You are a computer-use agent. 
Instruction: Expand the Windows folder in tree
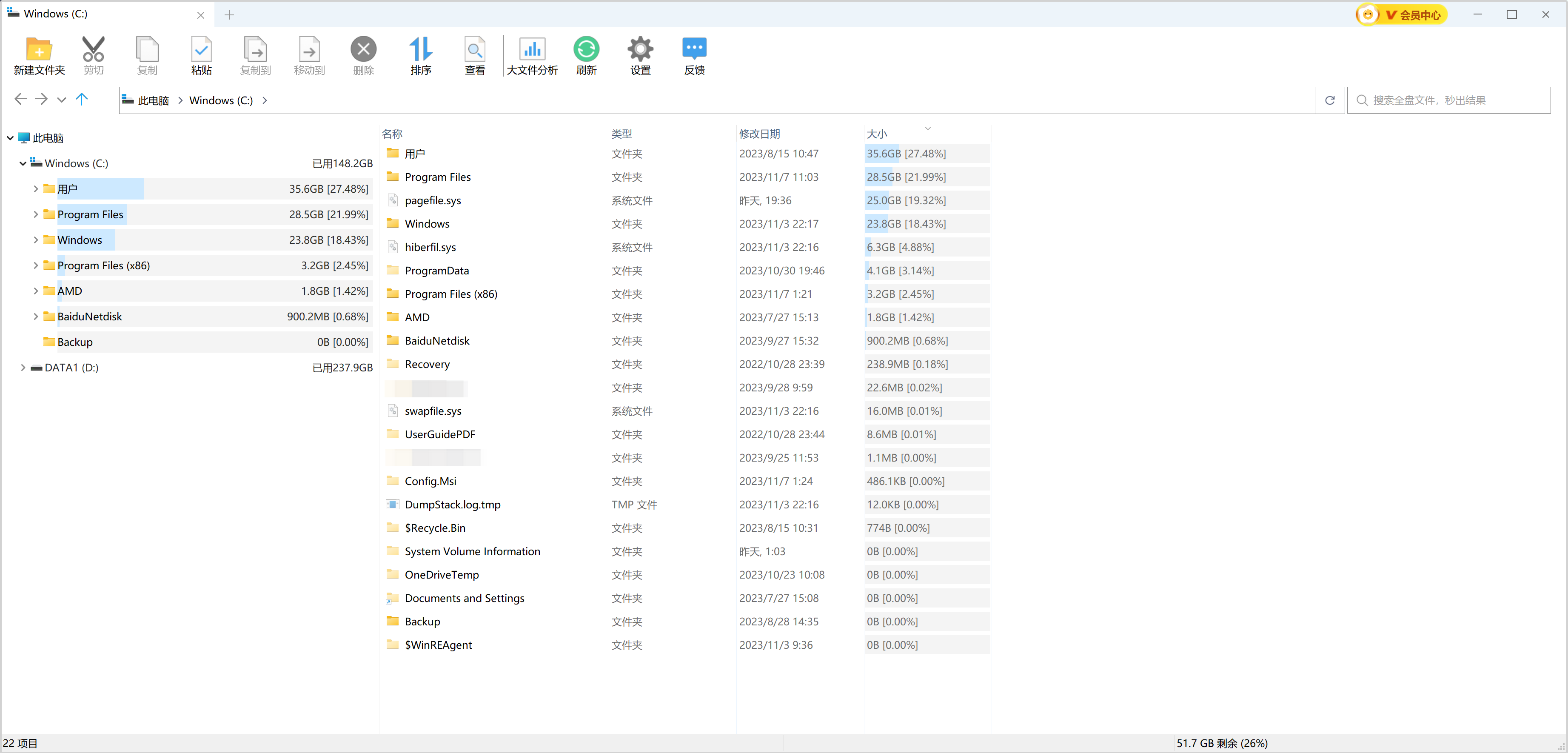point(36,240)
